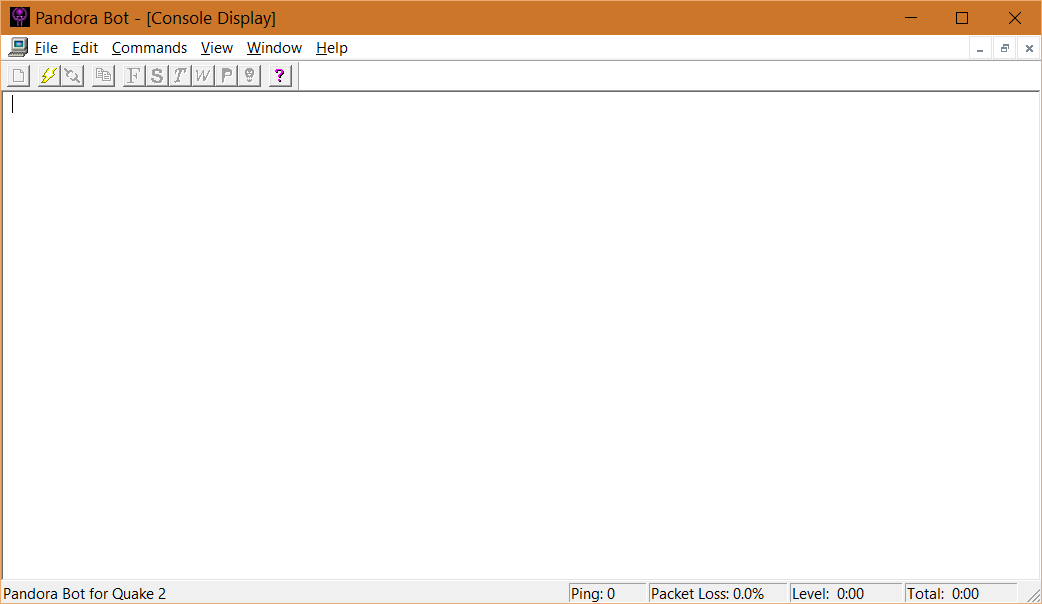Click the 'Ping: 0' status bar entry
This screenshot has width=1042, height=604.
click(607, 593)
